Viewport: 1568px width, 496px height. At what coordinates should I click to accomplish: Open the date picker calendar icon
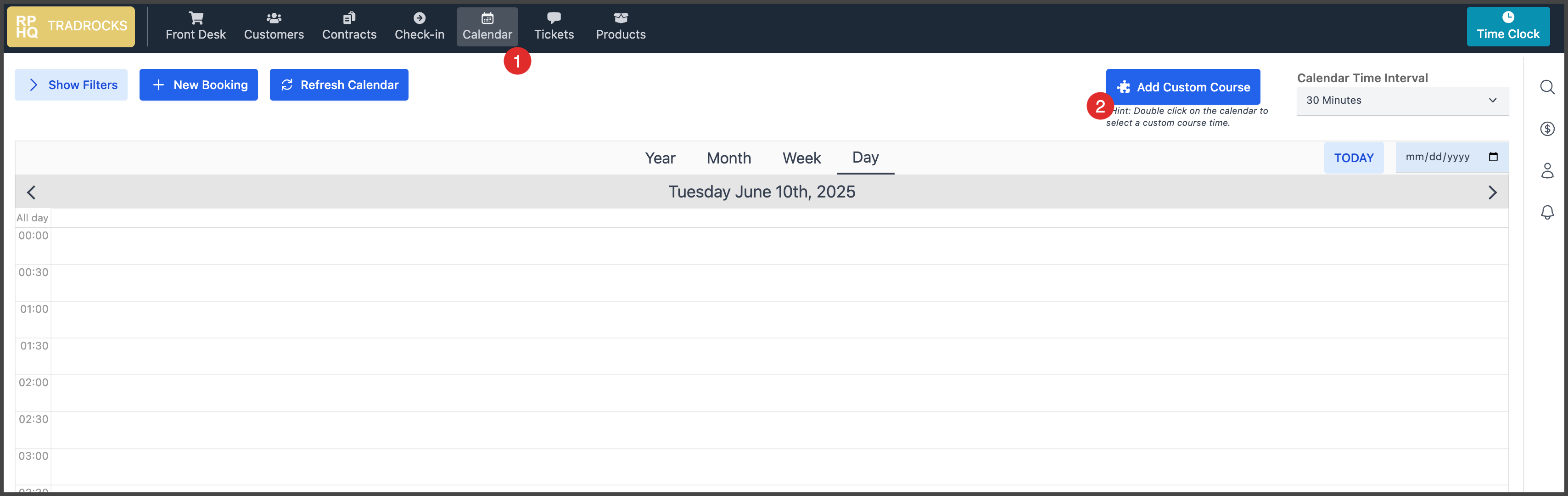pyautogui.click(x=1493, y=157)
